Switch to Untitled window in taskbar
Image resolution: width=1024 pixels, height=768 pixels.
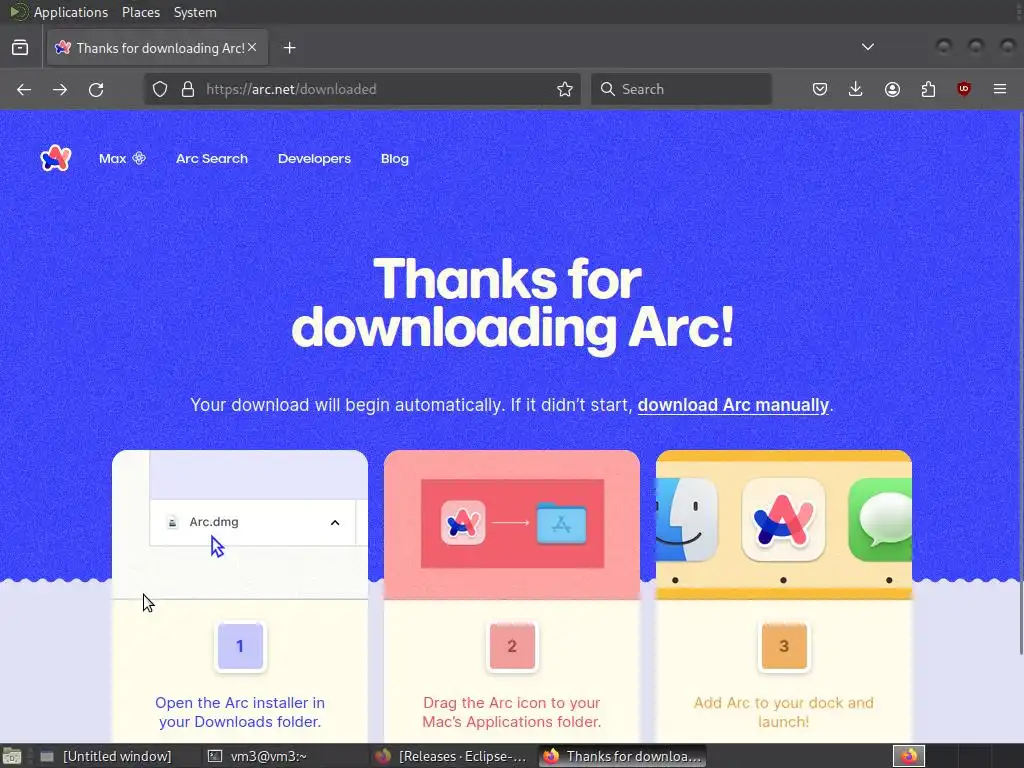pyautogui.click(x=107, y=756)
